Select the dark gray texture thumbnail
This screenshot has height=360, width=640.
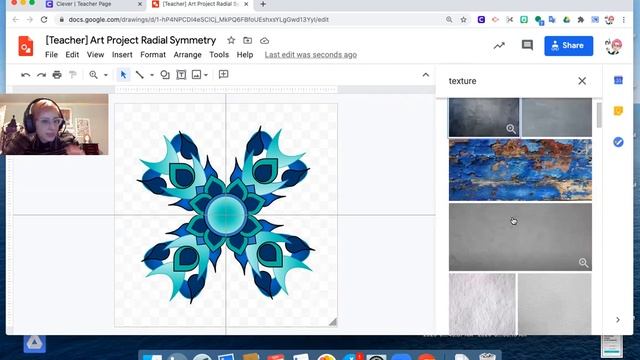(484, 117)
